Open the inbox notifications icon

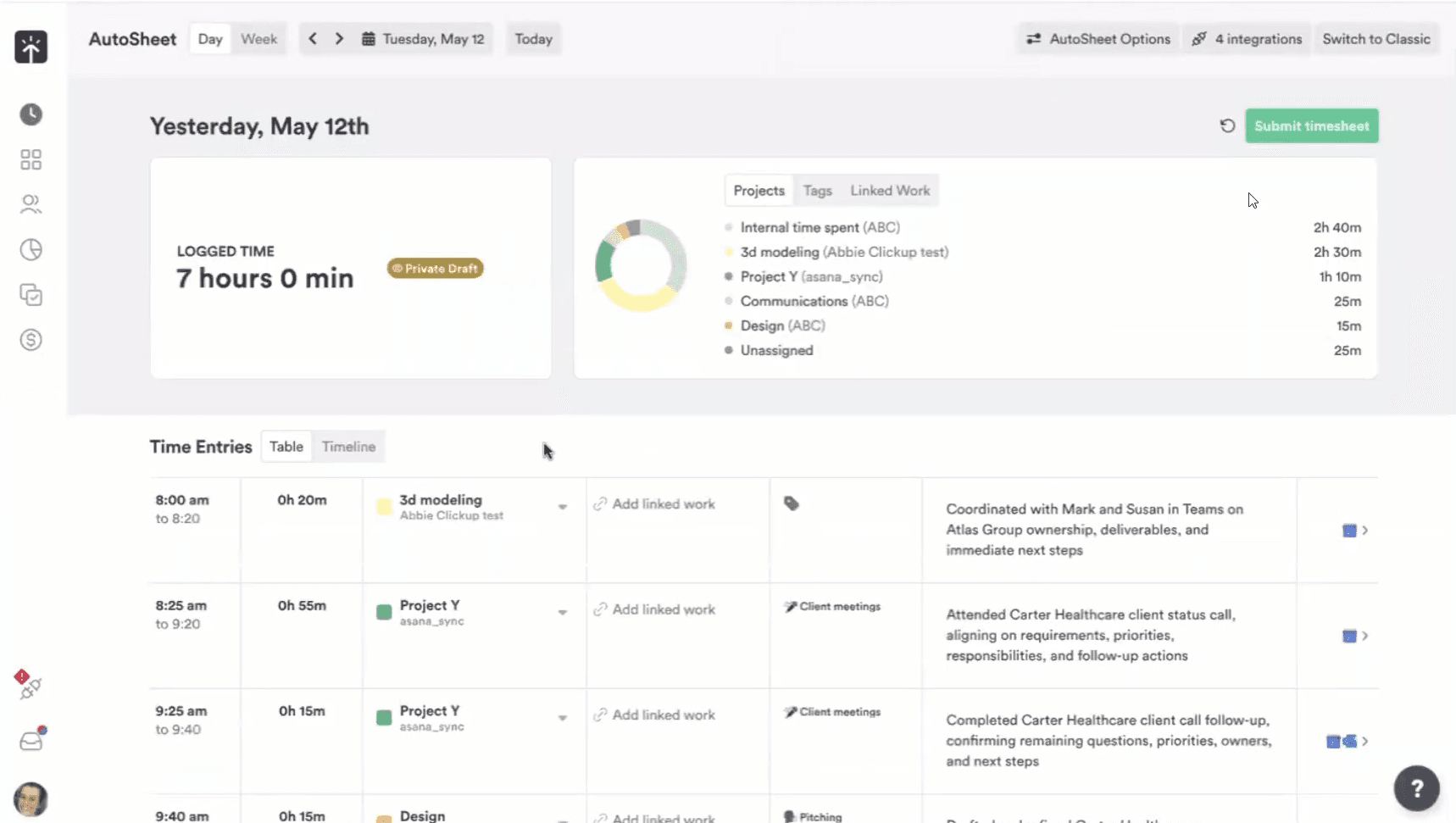(x=31, y=740)
